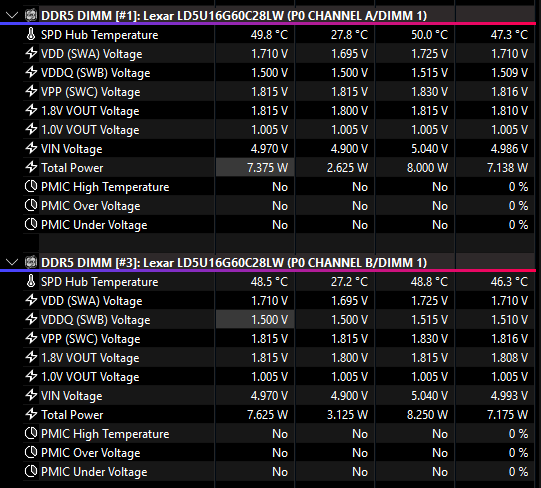Select VPP (SWC) Voltage row under DIMM [#1]
541x488 pixels.
pos(279,91)
